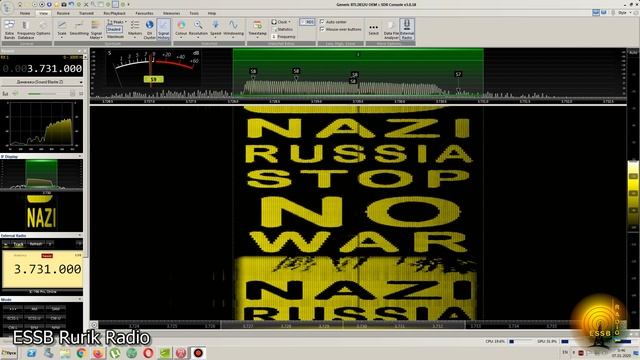Click the camera icon in quick access toolbar
The width and height of the screenshot is (640, 360).
point(64,4)
